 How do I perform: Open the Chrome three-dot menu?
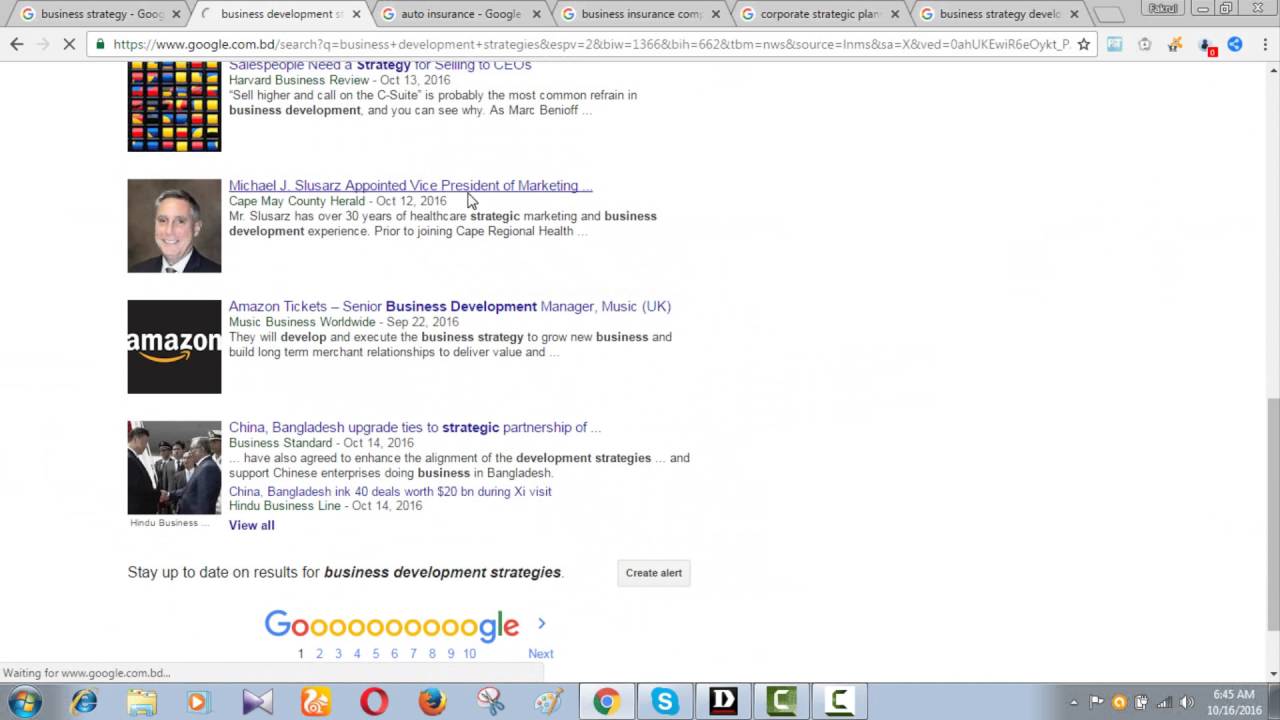point(1264,44)
